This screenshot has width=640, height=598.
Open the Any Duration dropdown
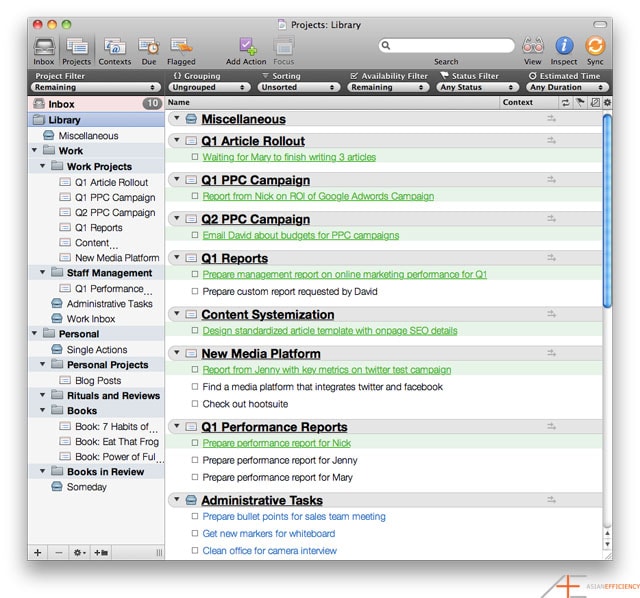(x=567, y=87)
